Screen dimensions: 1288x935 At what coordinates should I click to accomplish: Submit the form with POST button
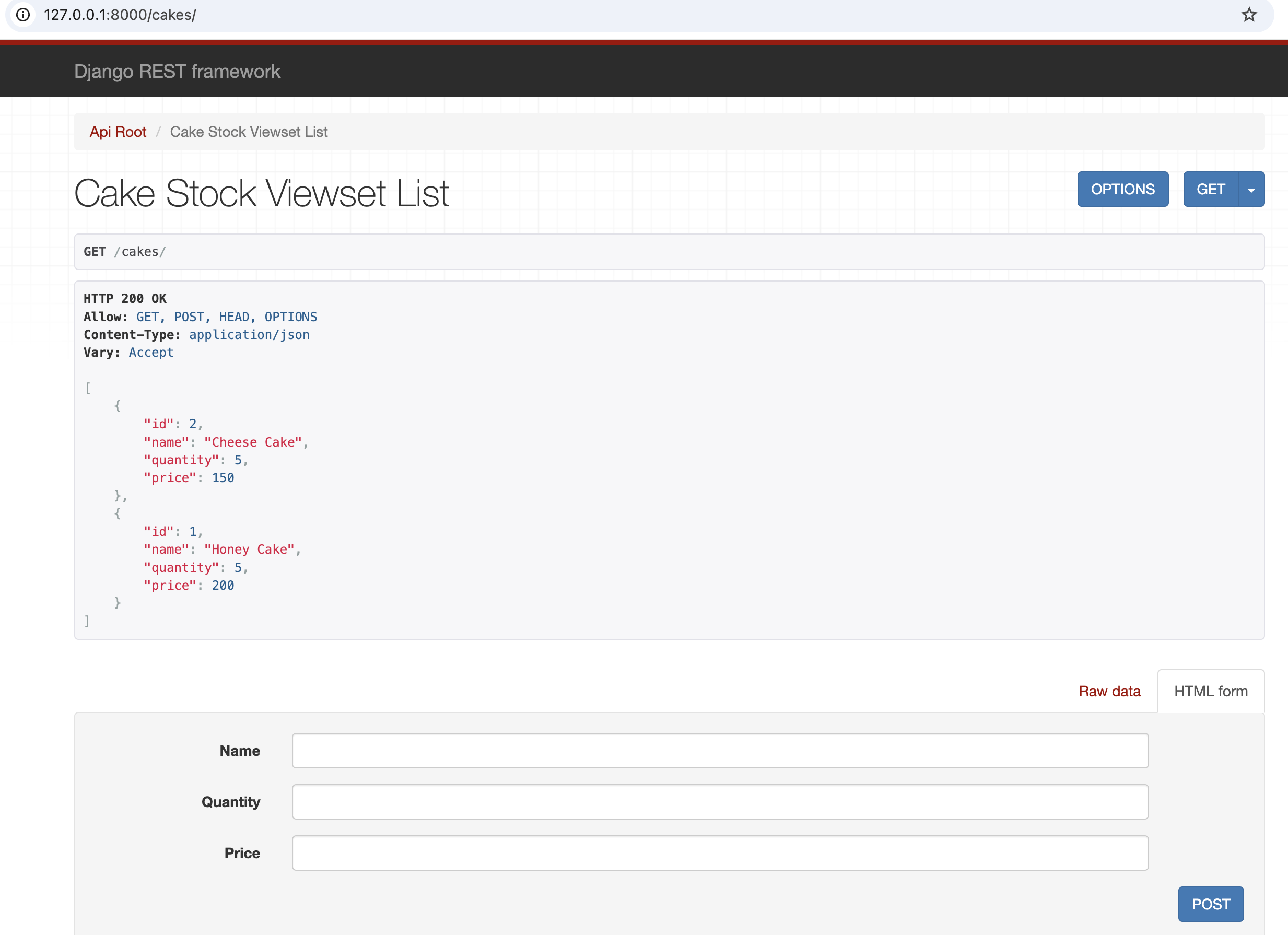tap(1210, 904)
